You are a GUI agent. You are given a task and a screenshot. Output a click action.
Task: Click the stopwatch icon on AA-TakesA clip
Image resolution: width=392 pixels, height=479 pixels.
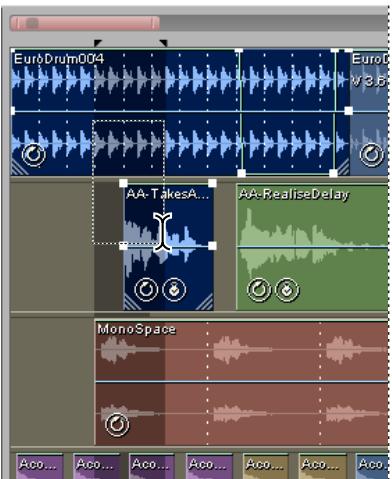coord(174,289)
